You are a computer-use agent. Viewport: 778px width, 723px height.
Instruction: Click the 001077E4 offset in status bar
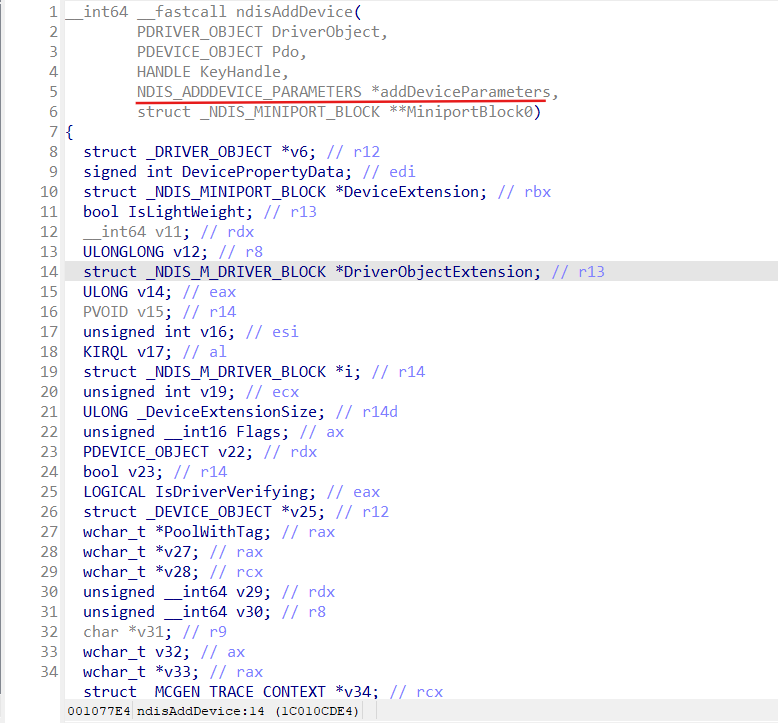click(96, 711)
